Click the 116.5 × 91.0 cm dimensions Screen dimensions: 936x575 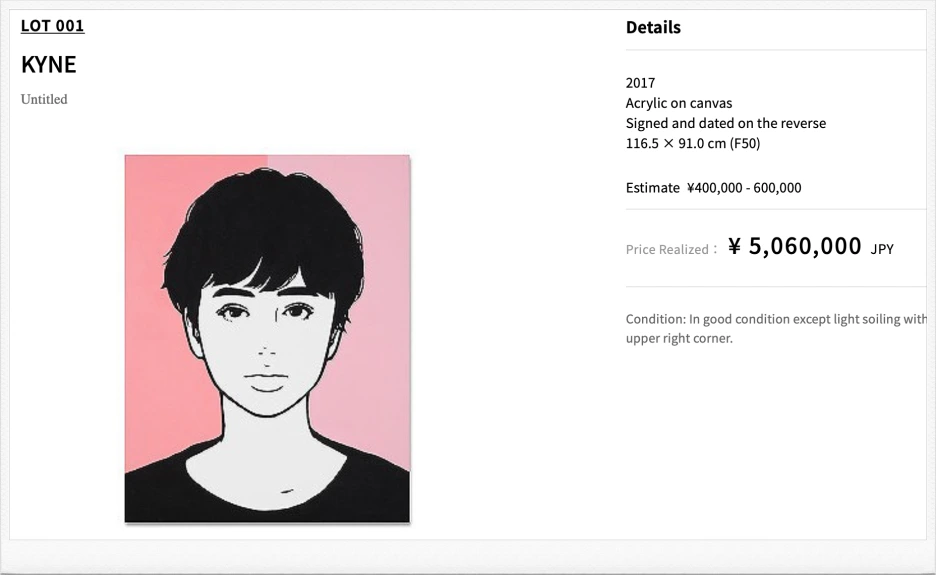[693, 143]
